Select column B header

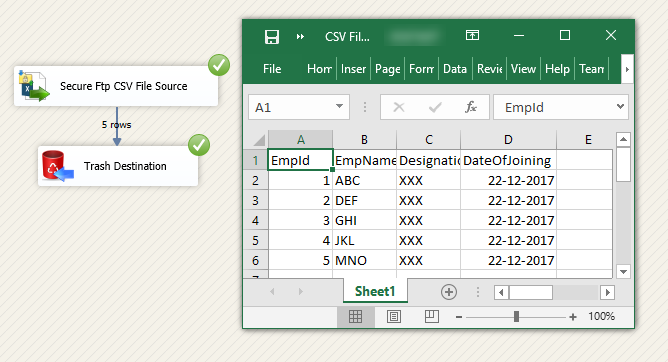click(x=364, y=140)
